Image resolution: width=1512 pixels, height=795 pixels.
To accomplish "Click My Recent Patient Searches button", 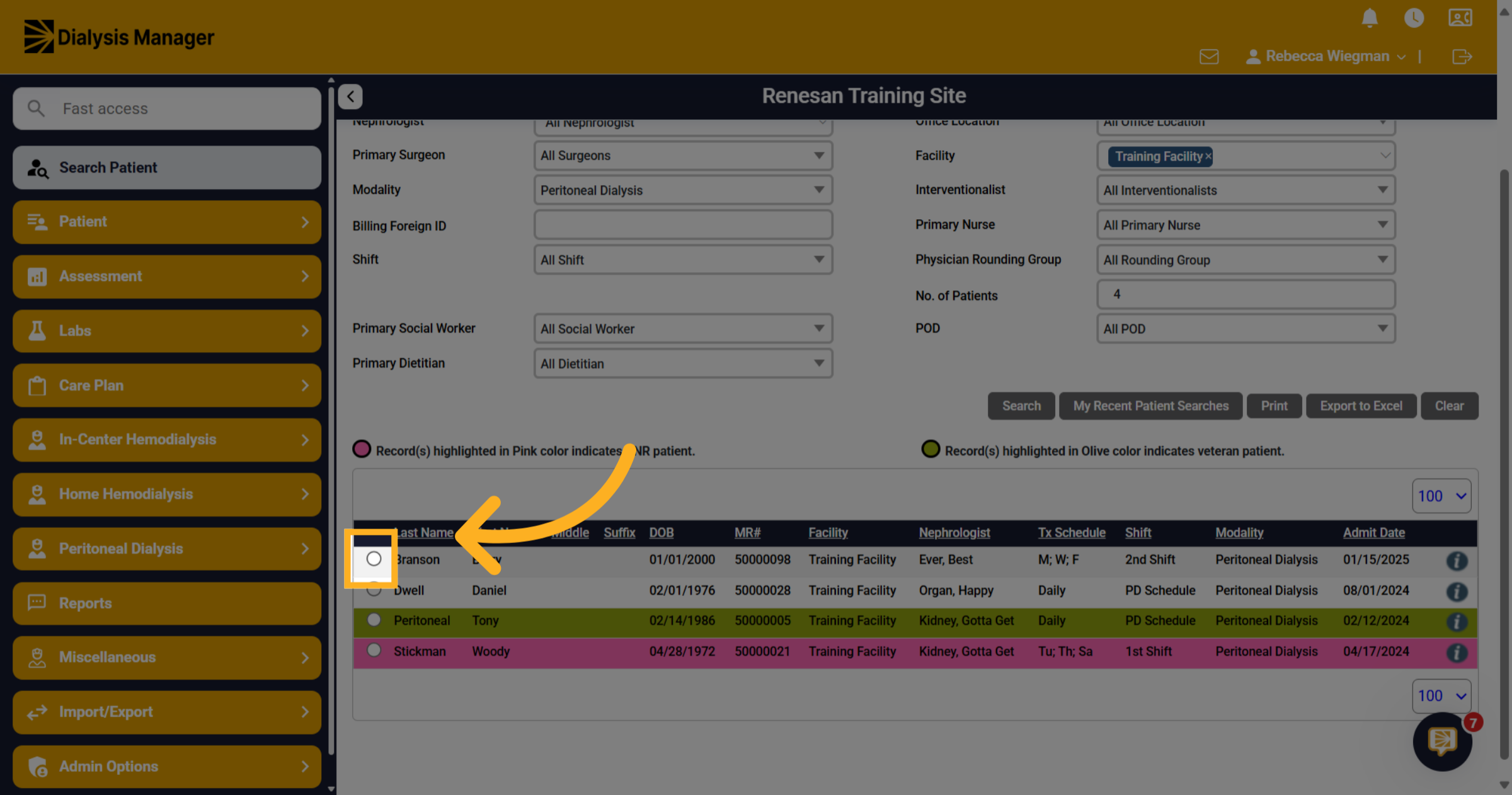I will coord(1150,406).
